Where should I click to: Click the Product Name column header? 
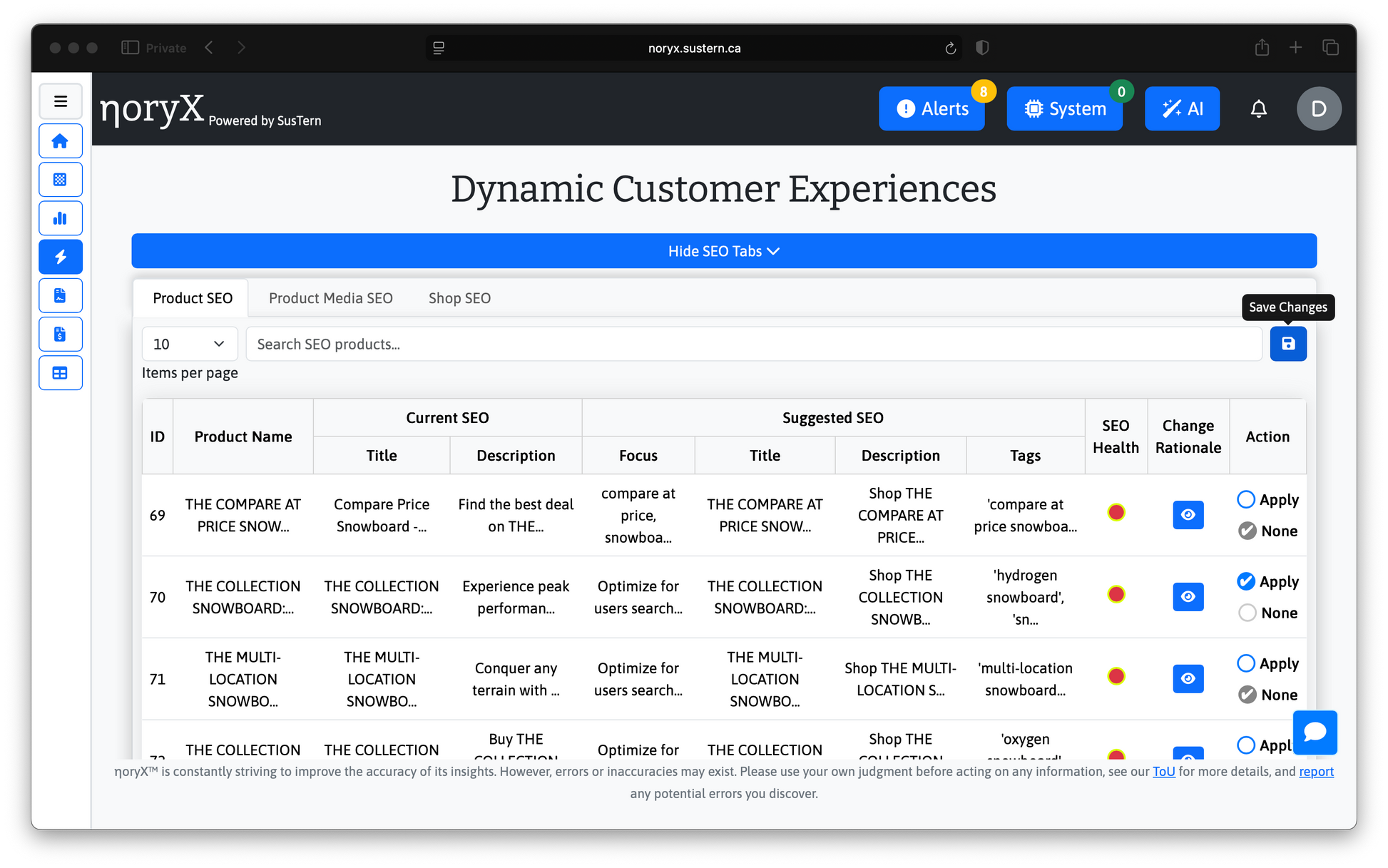coord(243,436)
